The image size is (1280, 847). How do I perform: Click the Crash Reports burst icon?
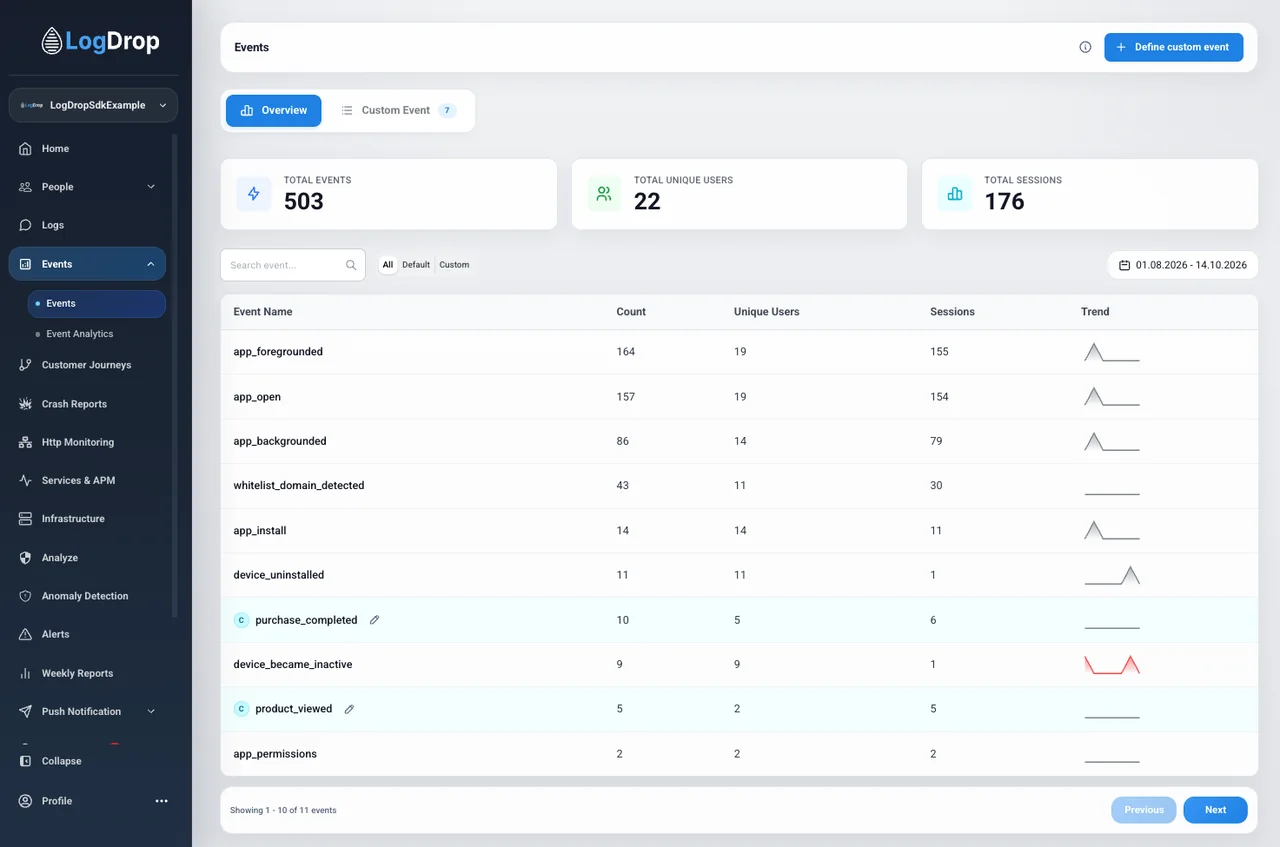pos(26,404)
